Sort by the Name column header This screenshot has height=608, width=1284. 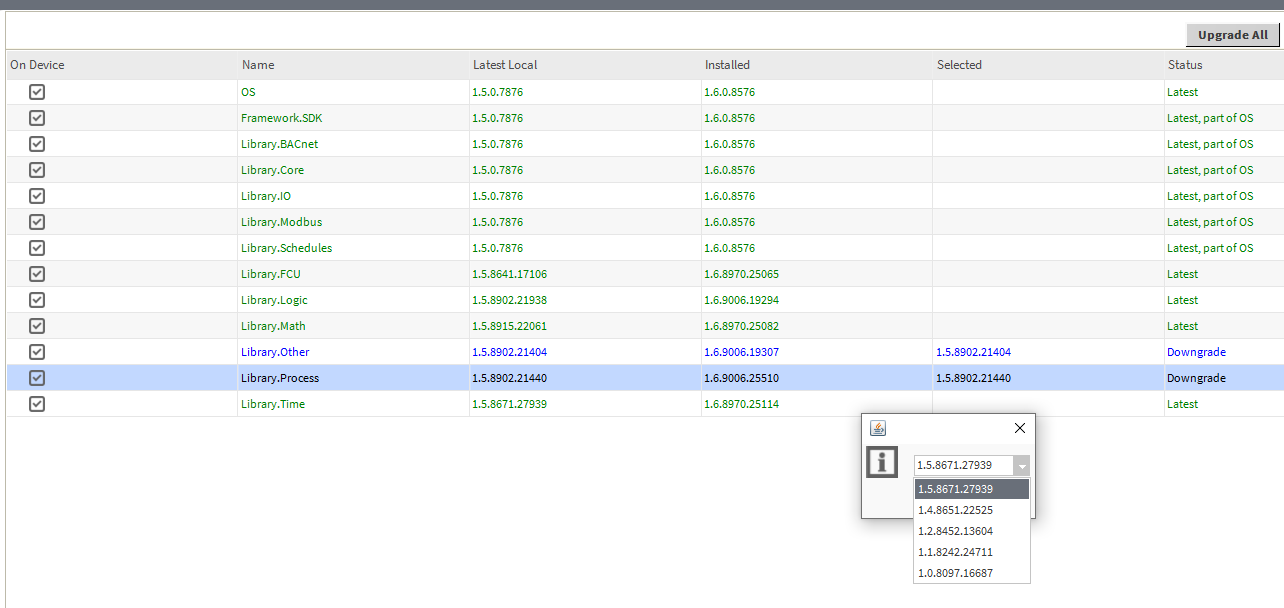(258, 65)
